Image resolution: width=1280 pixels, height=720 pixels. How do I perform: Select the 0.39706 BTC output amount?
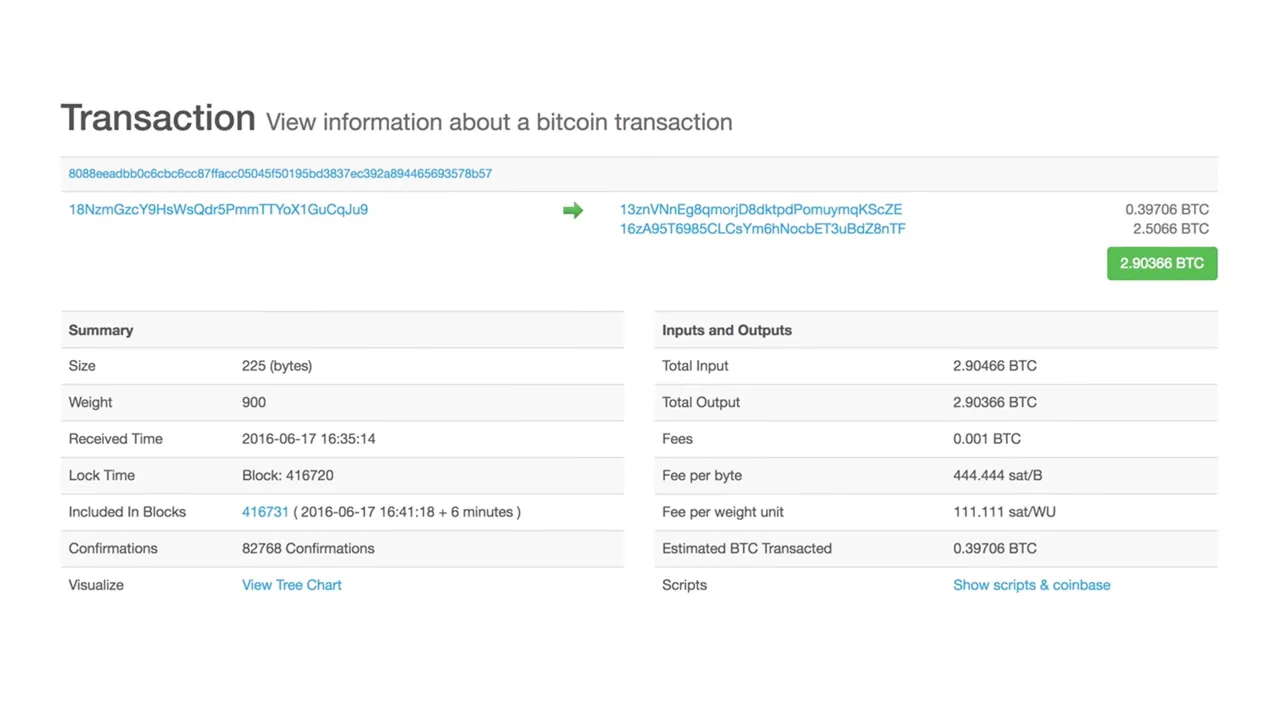click(1167, 210)
